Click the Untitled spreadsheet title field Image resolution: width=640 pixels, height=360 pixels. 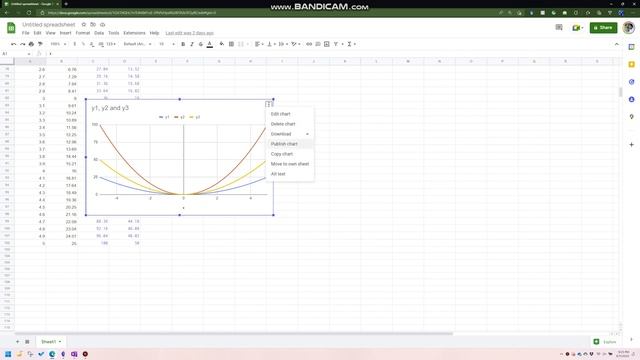49,24
